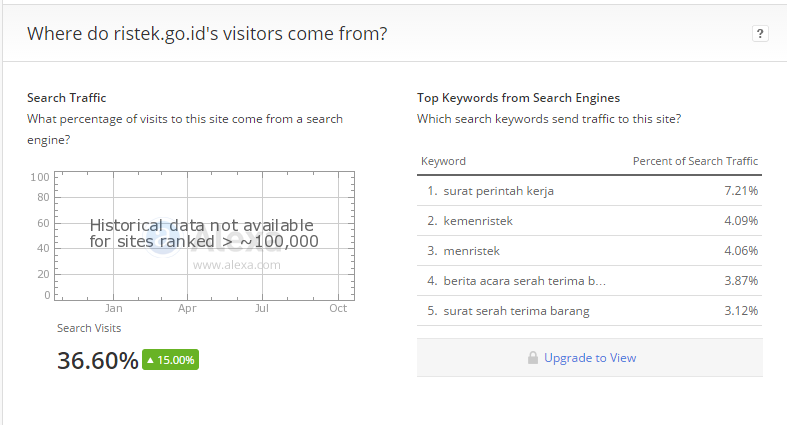Click the www.alexa.com text in the chart
The height and width of the screenshot is (425, 796).
[237, 265]
